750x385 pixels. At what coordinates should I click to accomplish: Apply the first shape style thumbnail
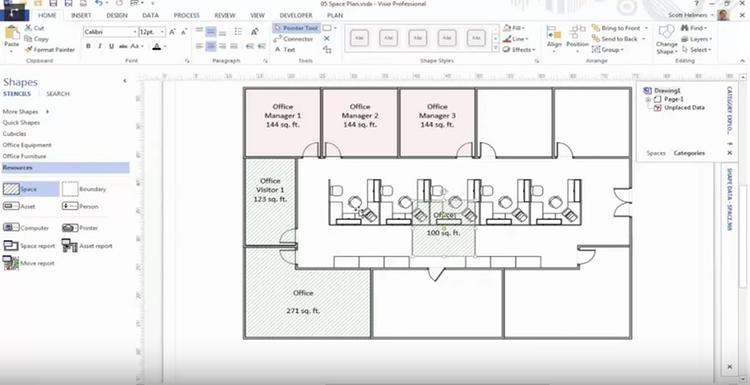coord(359,38)
